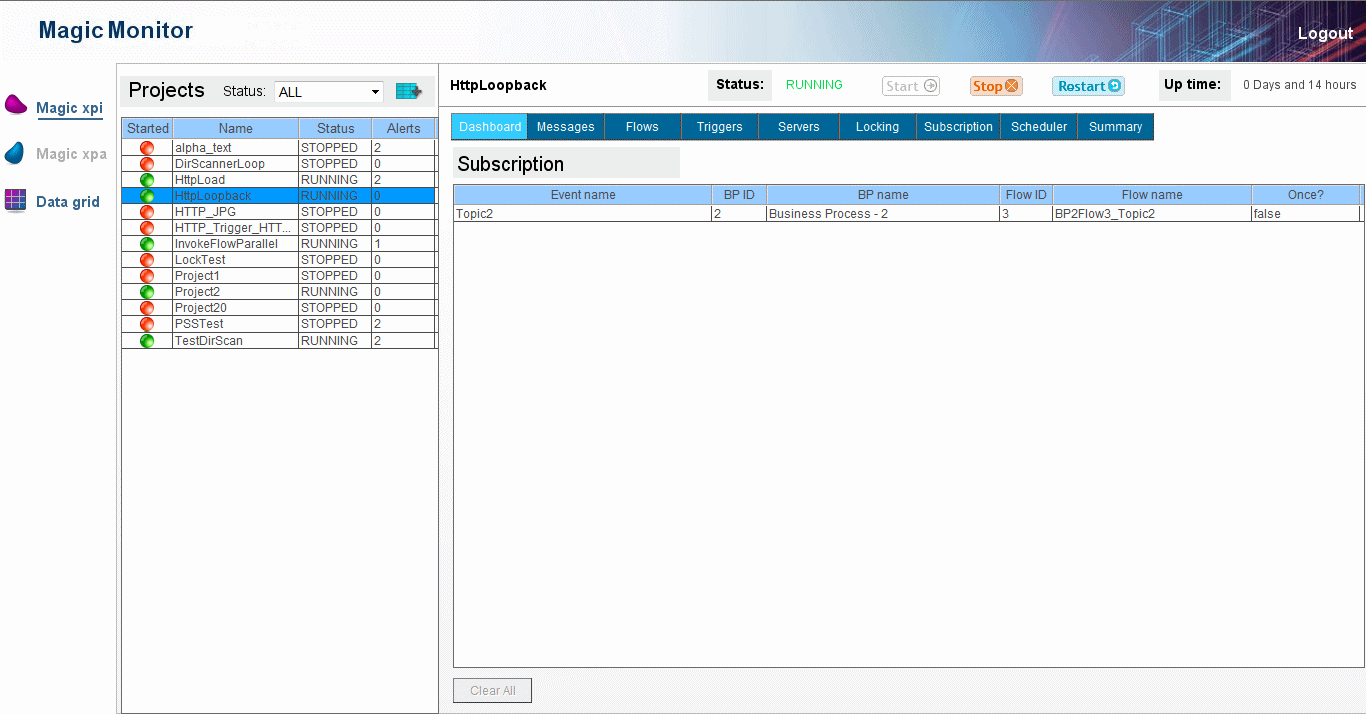Open the Data grid icon
This screenshot has height=714, width=1366.
(15, 200)
